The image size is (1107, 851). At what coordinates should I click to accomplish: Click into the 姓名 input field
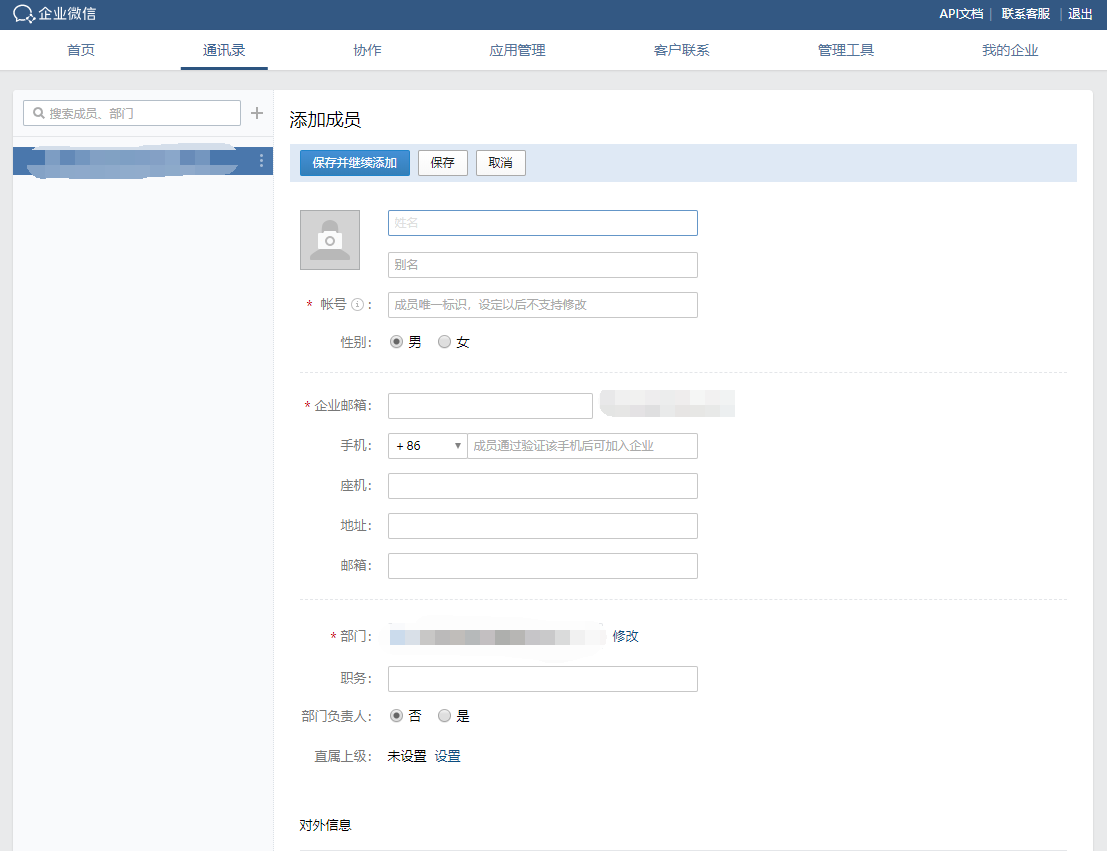[542, 223]
